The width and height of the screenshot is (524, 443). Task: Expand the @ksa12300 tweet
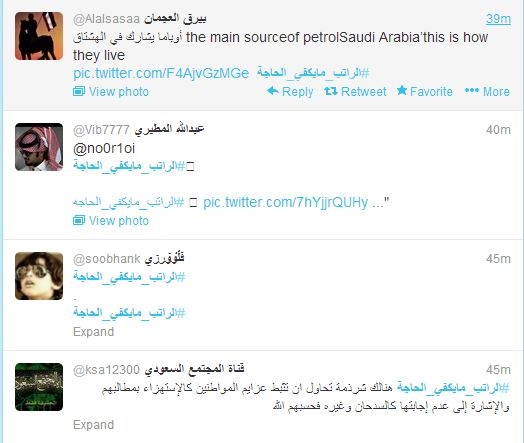click(94, 425)
